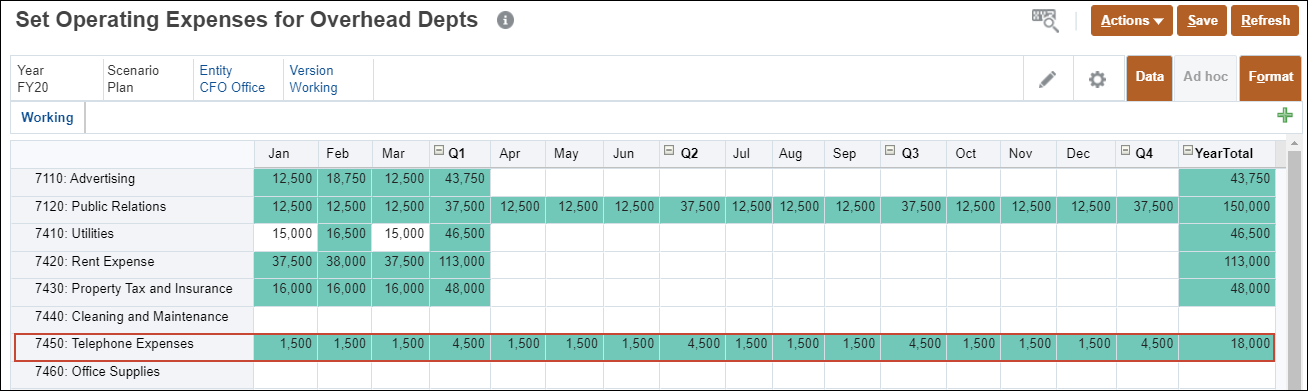Click the form info icon beside title

pos(505,20)
